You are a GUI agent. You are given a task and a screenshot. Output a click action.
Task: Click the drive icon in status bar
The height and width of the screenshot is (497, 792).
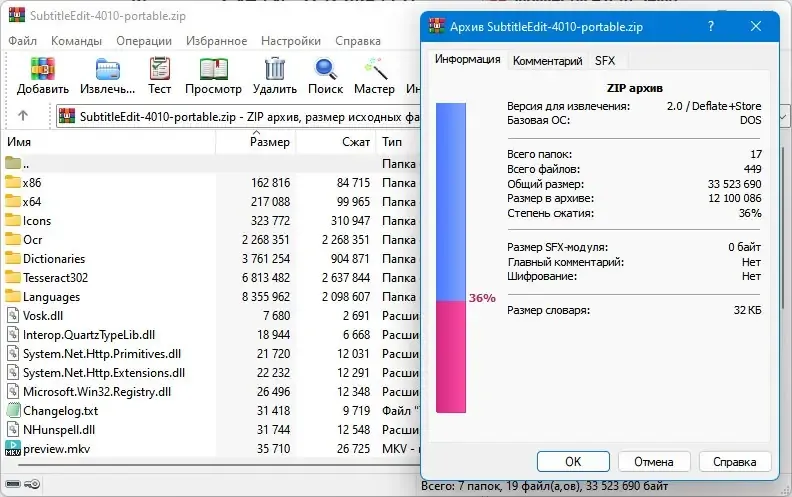coord(13,484)
